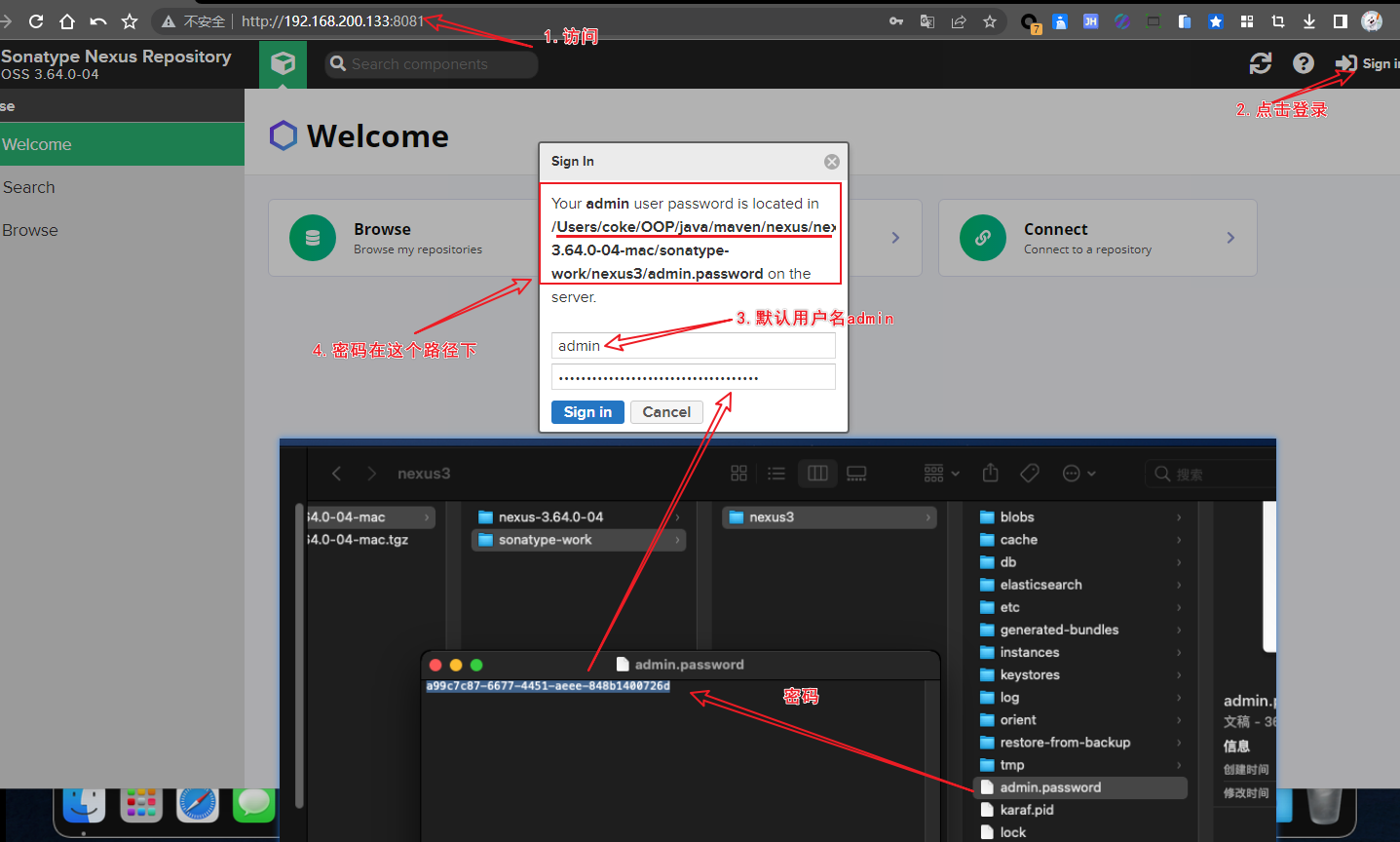Reload the page with browser refresh icon
The image size is (1400, 842).
click(x=36, y=20)
